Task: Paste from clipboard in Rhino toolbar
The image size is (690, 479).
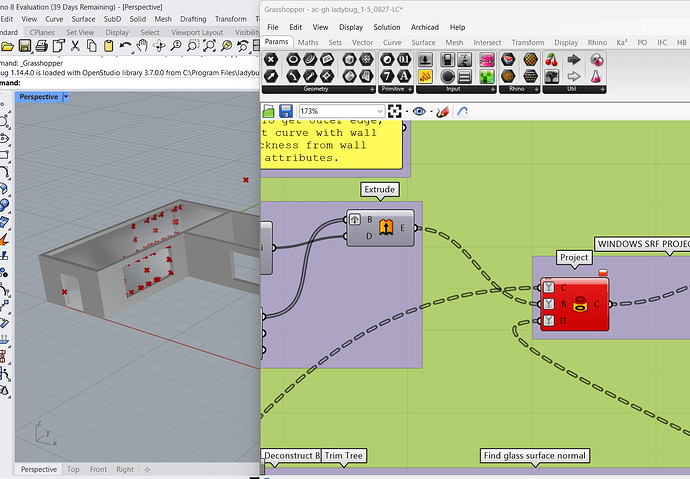Action: [x=108, y=46]
